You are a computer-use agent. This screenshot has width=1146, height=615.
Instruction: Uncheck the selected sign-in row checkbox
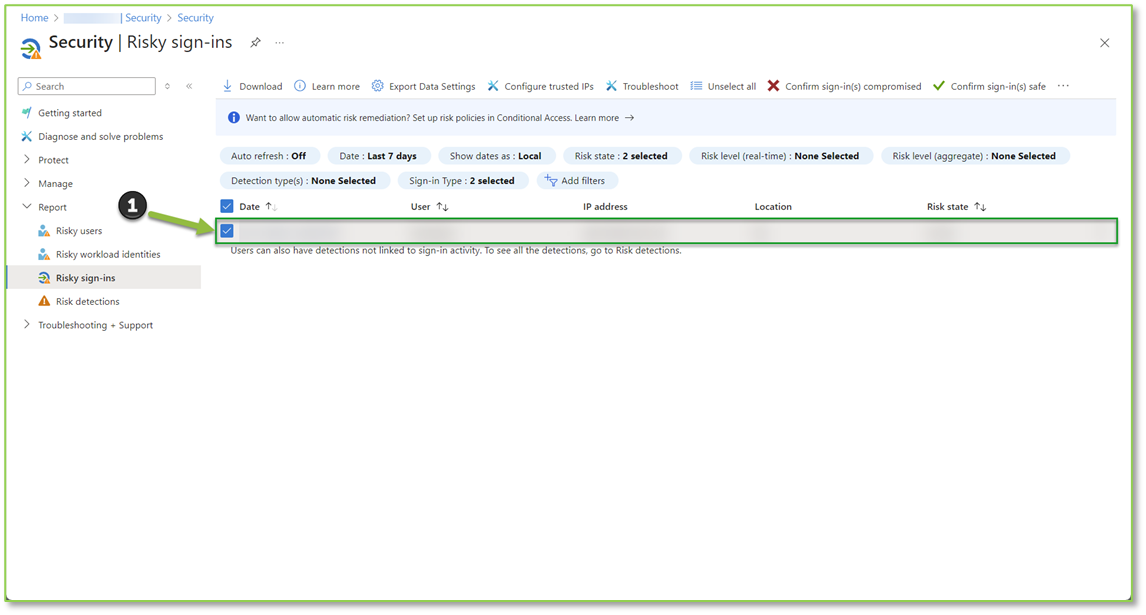point(227,229)
